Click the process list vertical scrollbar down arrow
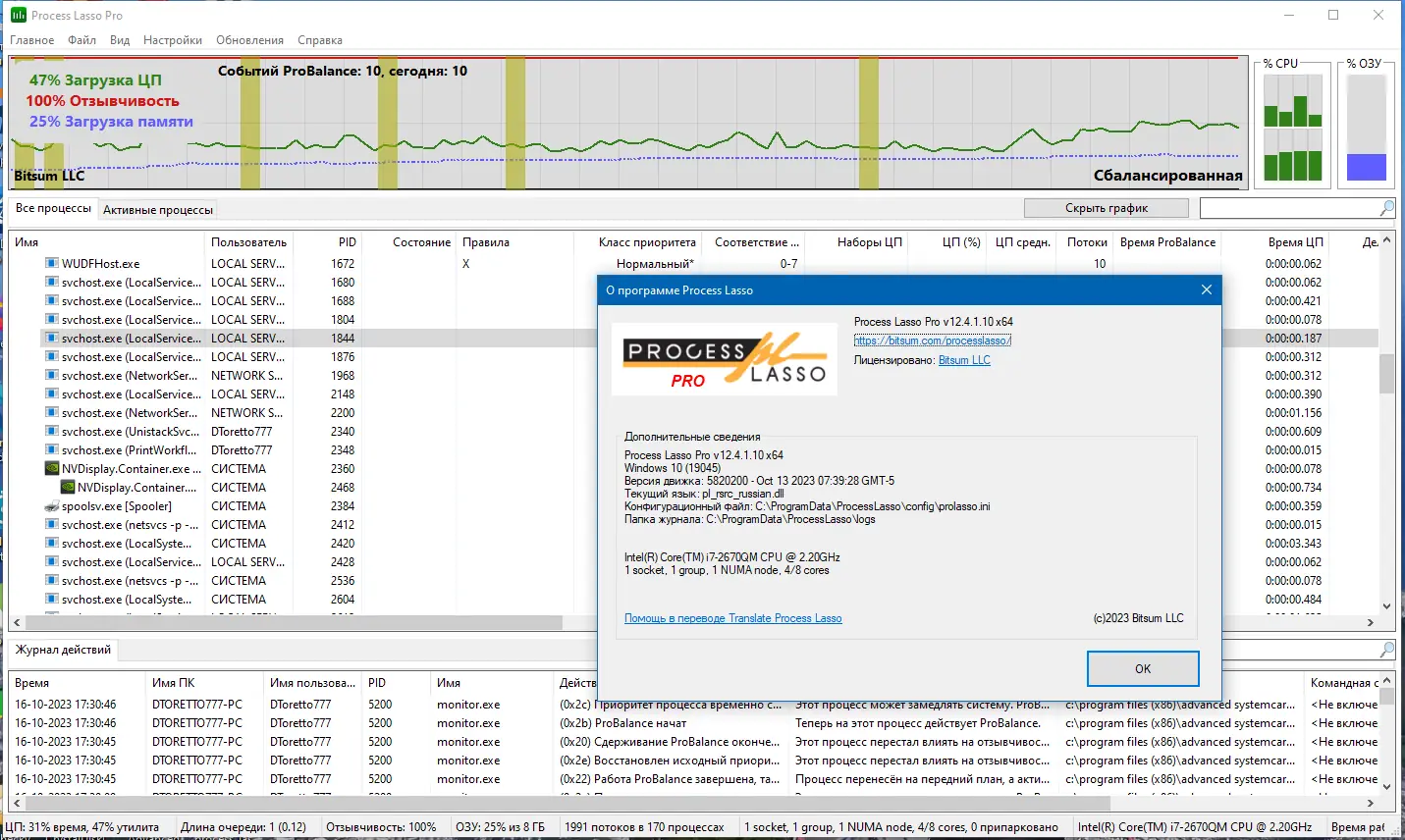Viewport: 1405px width, 840px height. pyautogui.click(x=1386, y=606)
